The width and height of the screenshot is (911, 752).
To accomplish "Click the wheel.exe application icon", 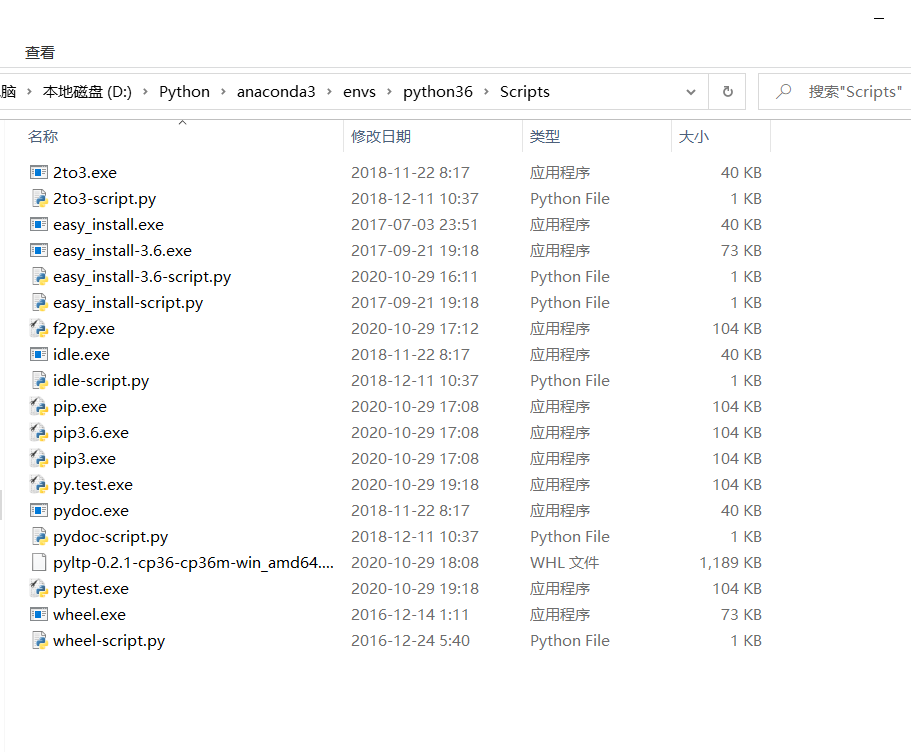I will tap(39, 615).
